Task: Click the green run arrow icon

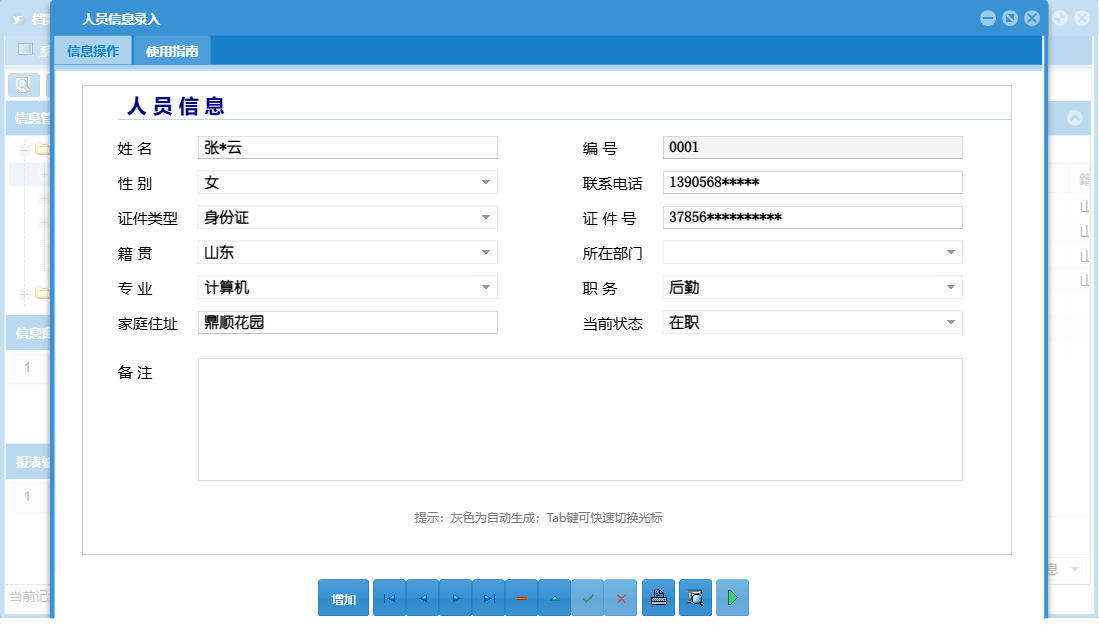Action: (x=731, y=597)
